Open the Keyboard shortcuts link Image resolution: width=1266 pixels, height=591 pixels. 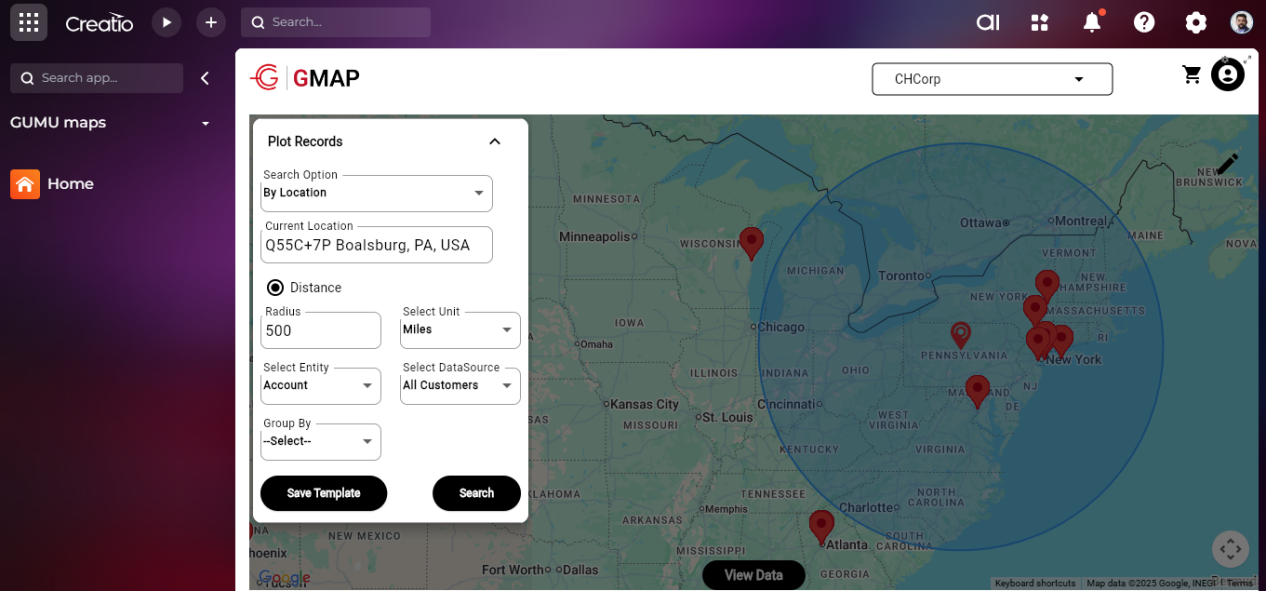pyautogui.click(x=1035, y=583)
